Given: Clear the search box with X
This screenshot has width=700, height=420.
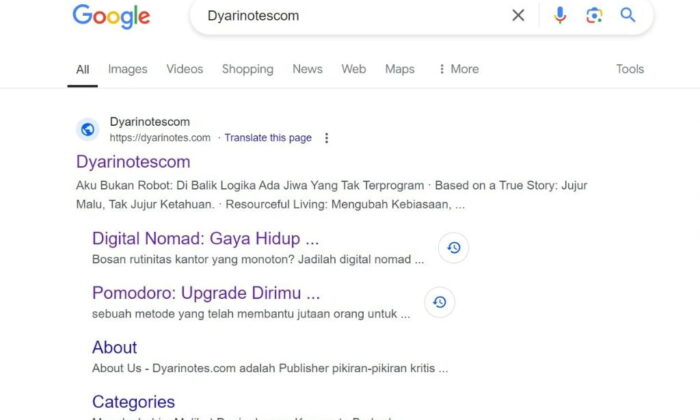Looking at the screenshot, I should point(518,16).
